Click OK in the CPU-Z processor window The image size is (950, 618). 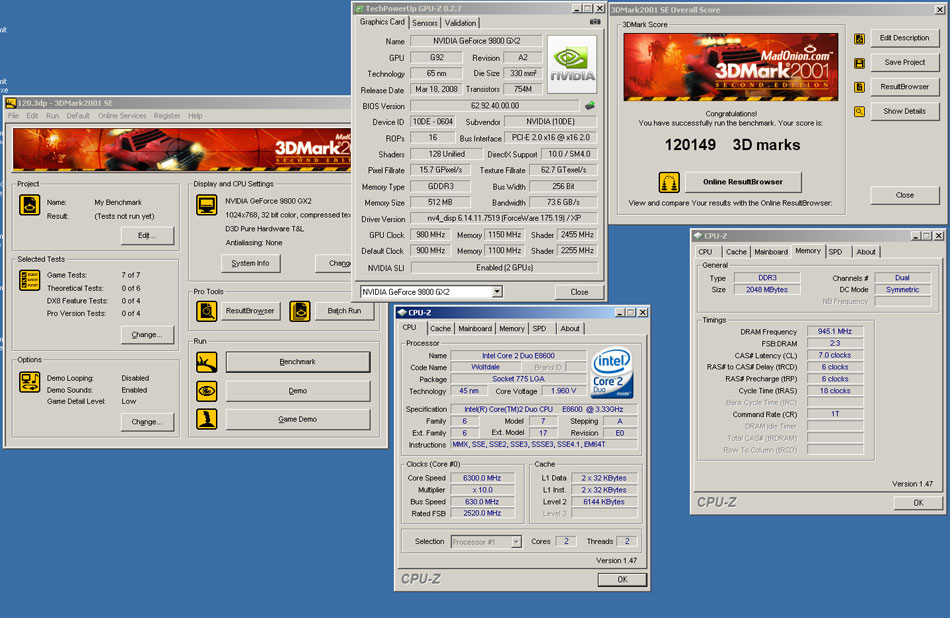(x=622, y=580)
